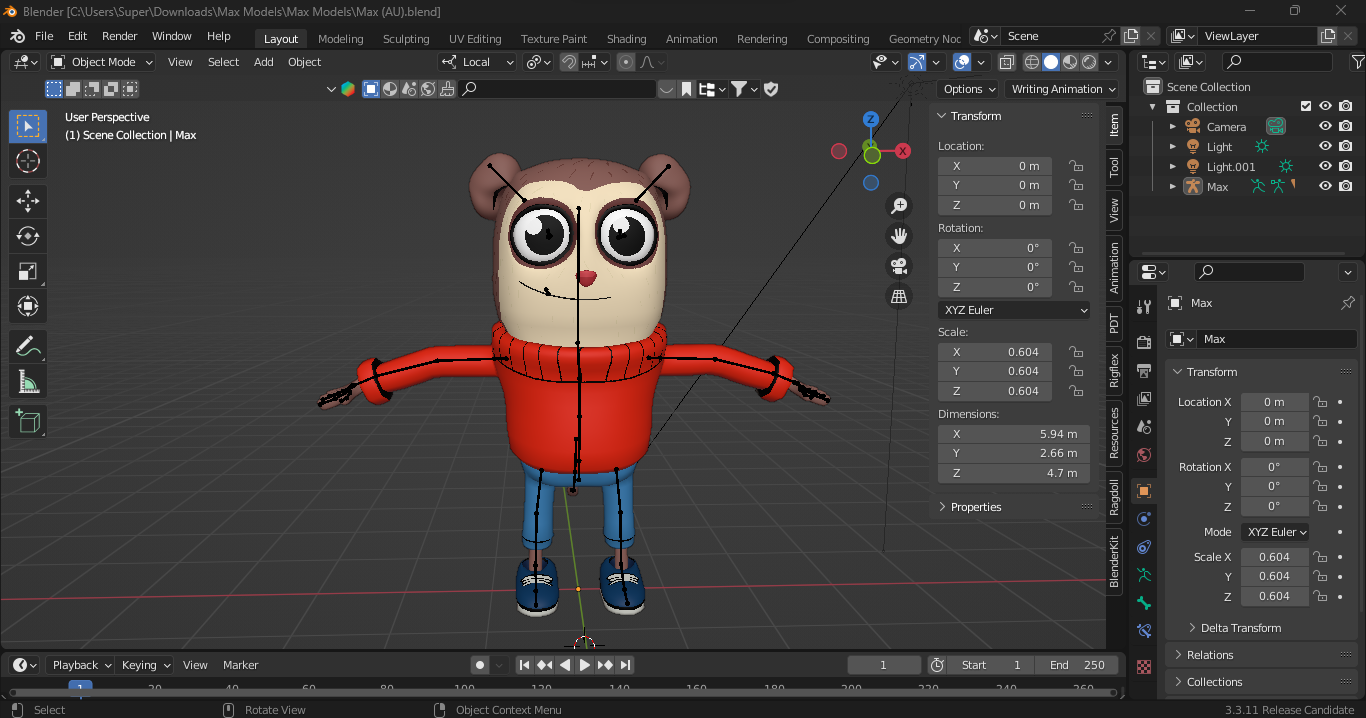Hide Light.001 in viewport
The image size is (1366, 718).
point(1325,166)
